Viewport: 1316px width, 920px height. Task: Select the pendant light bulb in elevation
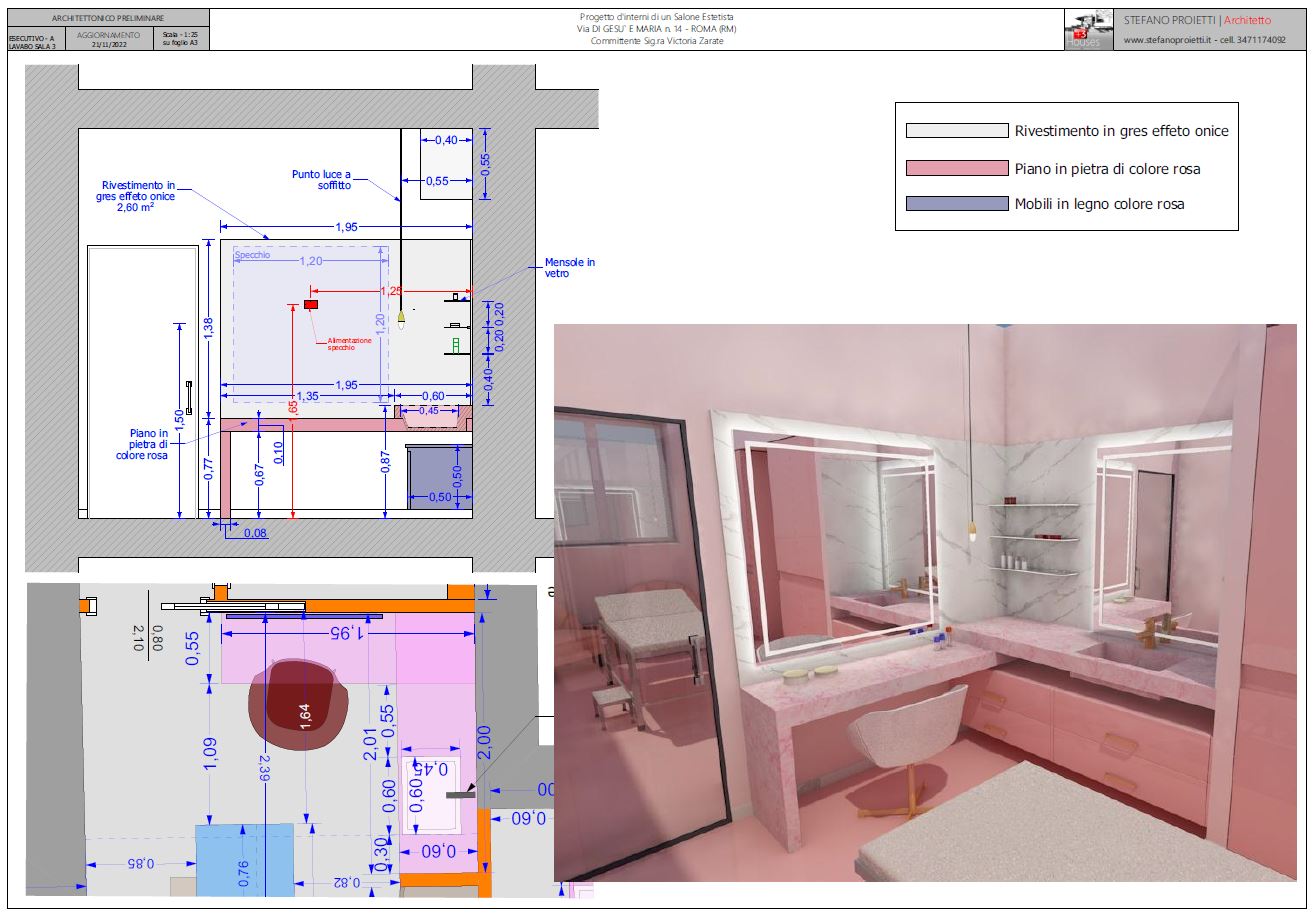(x=401, y=320)
